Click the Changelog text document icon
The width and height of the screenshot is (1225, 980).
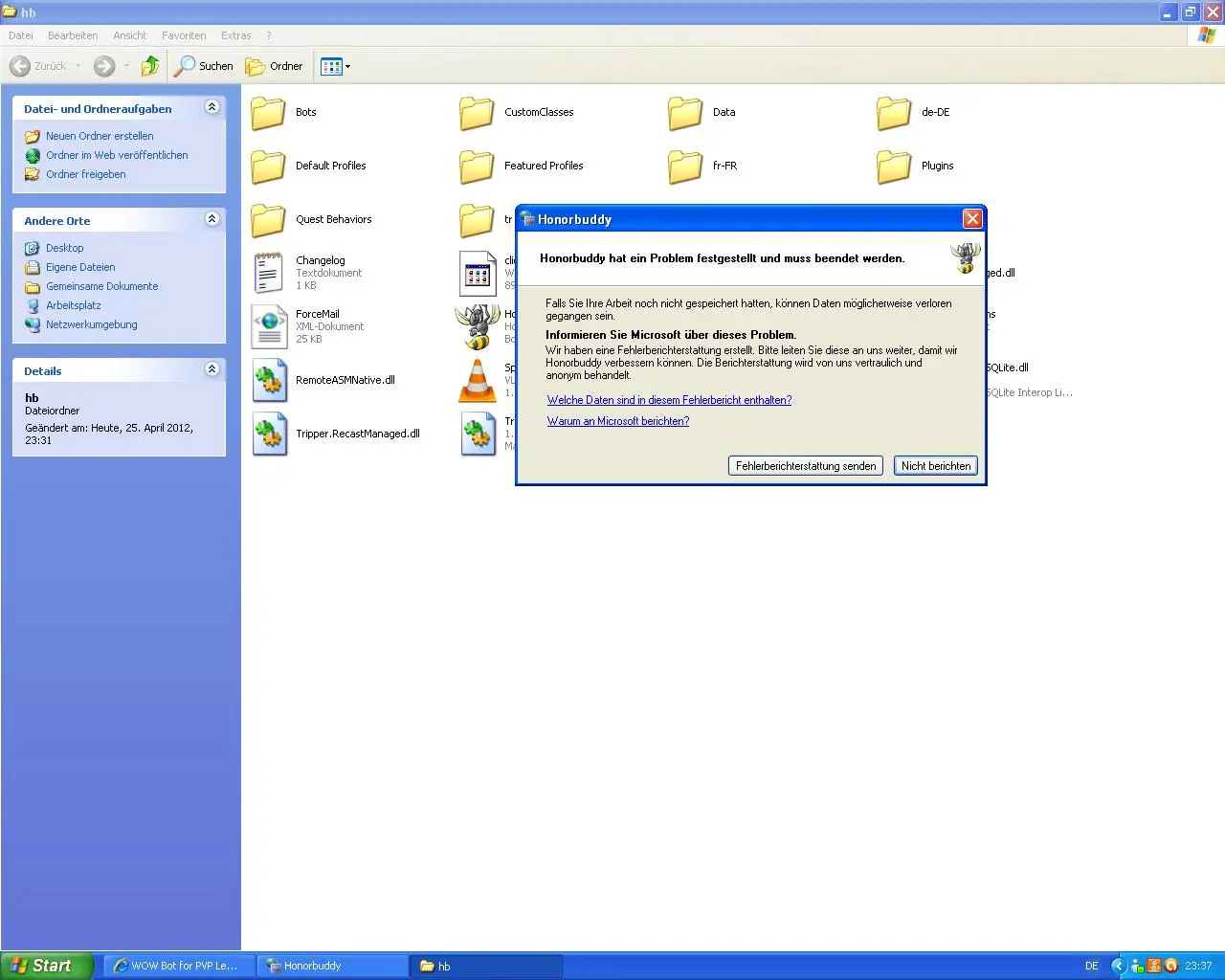point(268,273)
